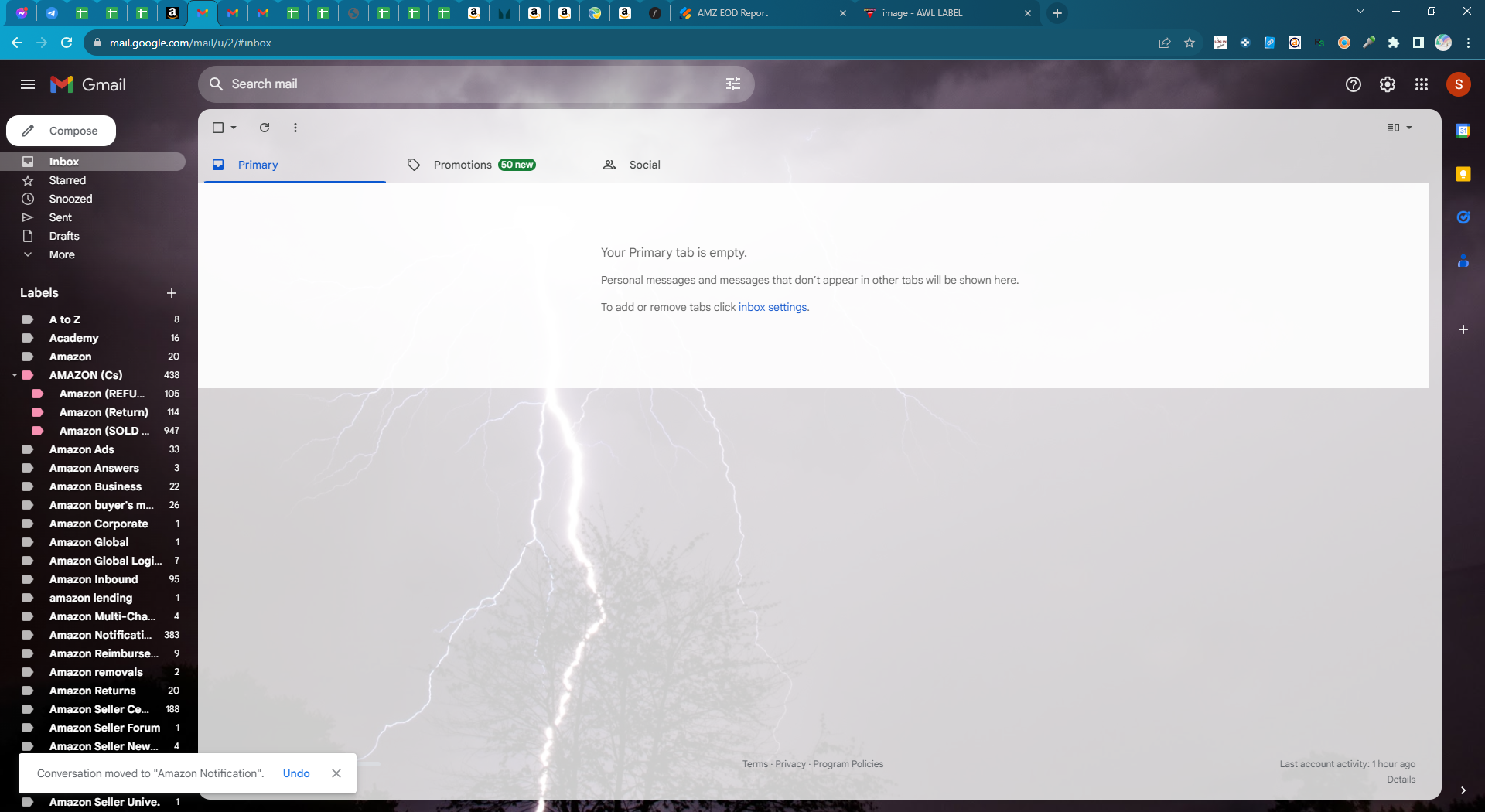Open the amazon lending label
This screenshot has width=1485, height=812.
pos(93,598)
